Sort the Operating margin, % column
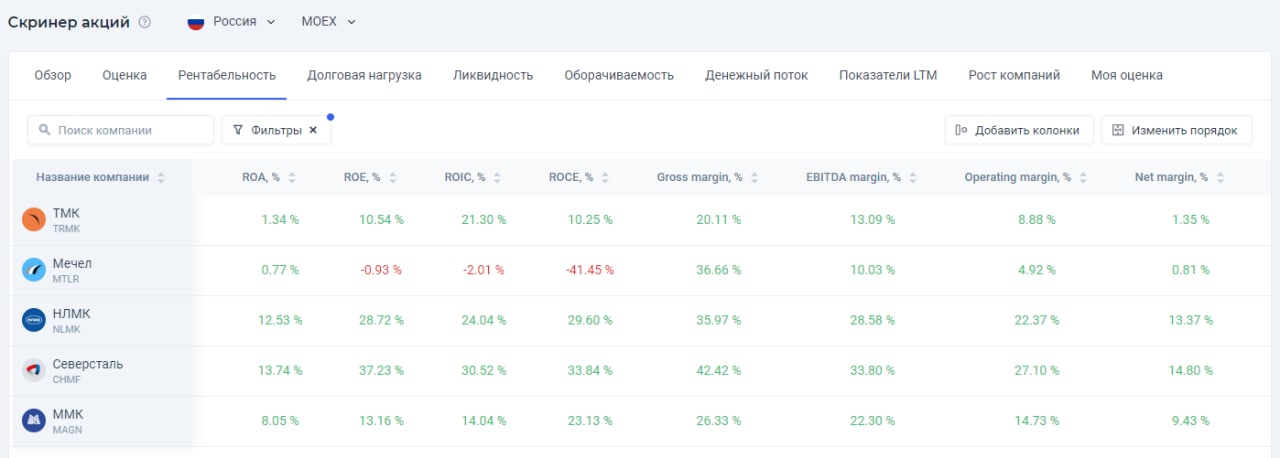1280x458 pixels. coord(1083,178)
